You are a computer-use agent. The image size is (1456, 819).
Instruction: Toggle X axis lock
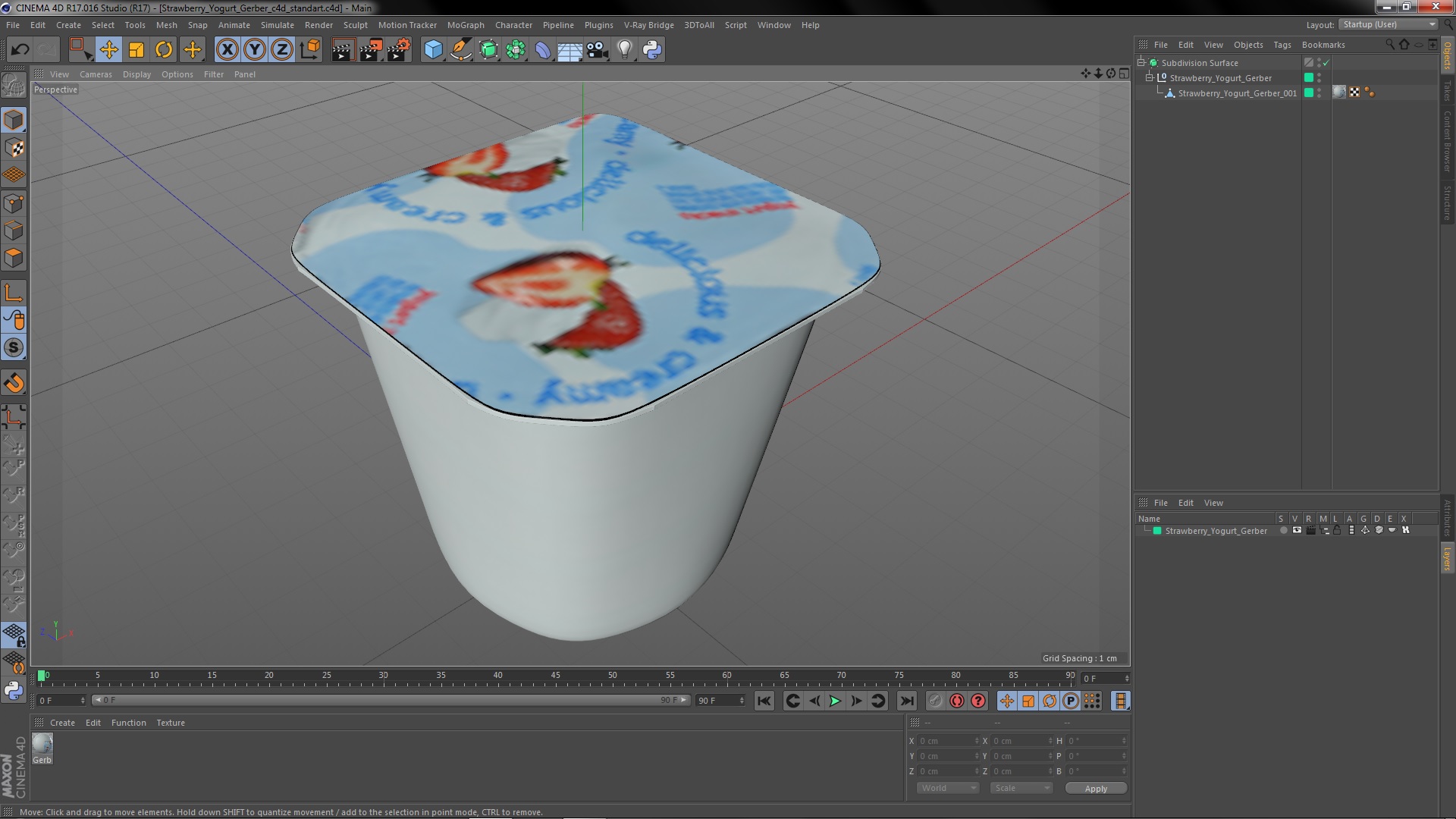(227, 50)
